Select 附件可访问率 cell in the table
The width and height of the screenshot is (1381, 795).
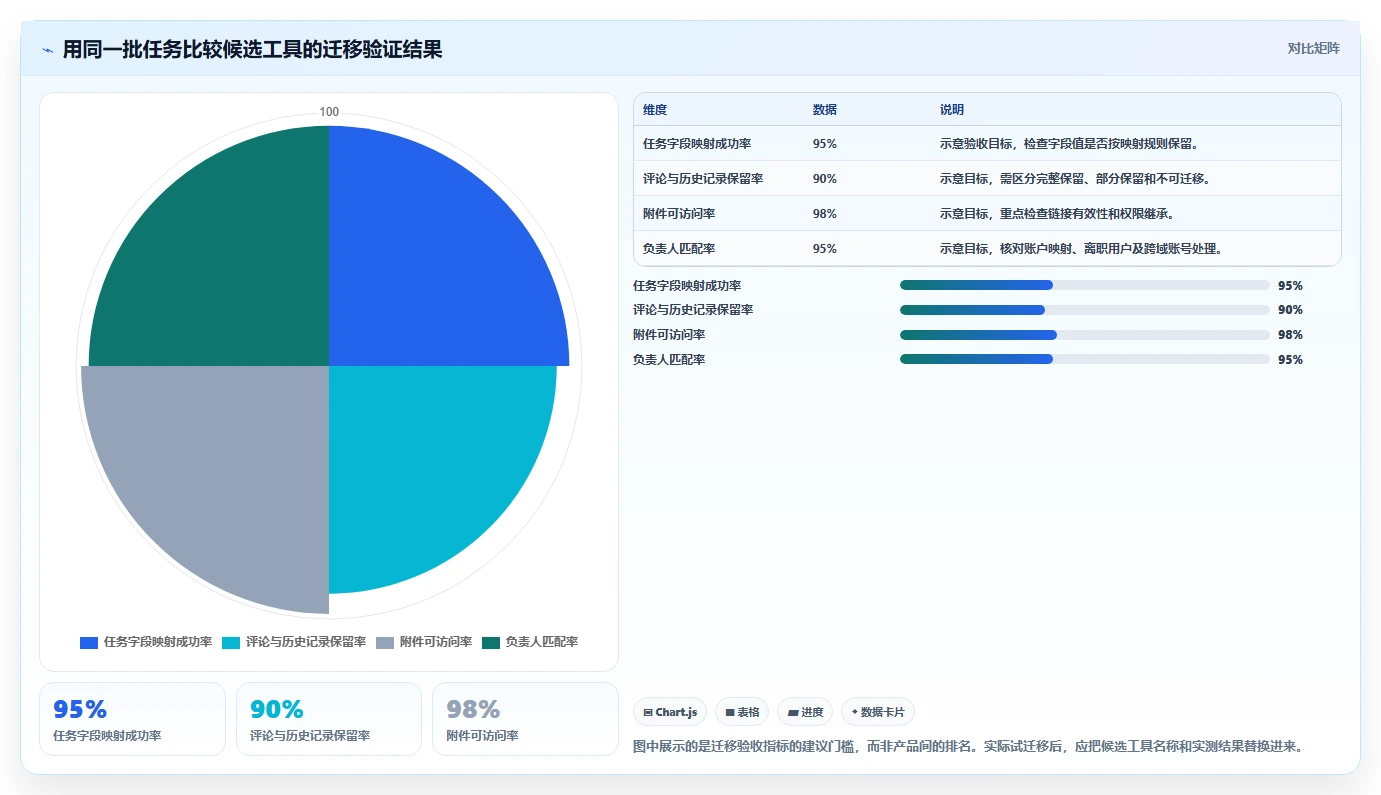679,214
